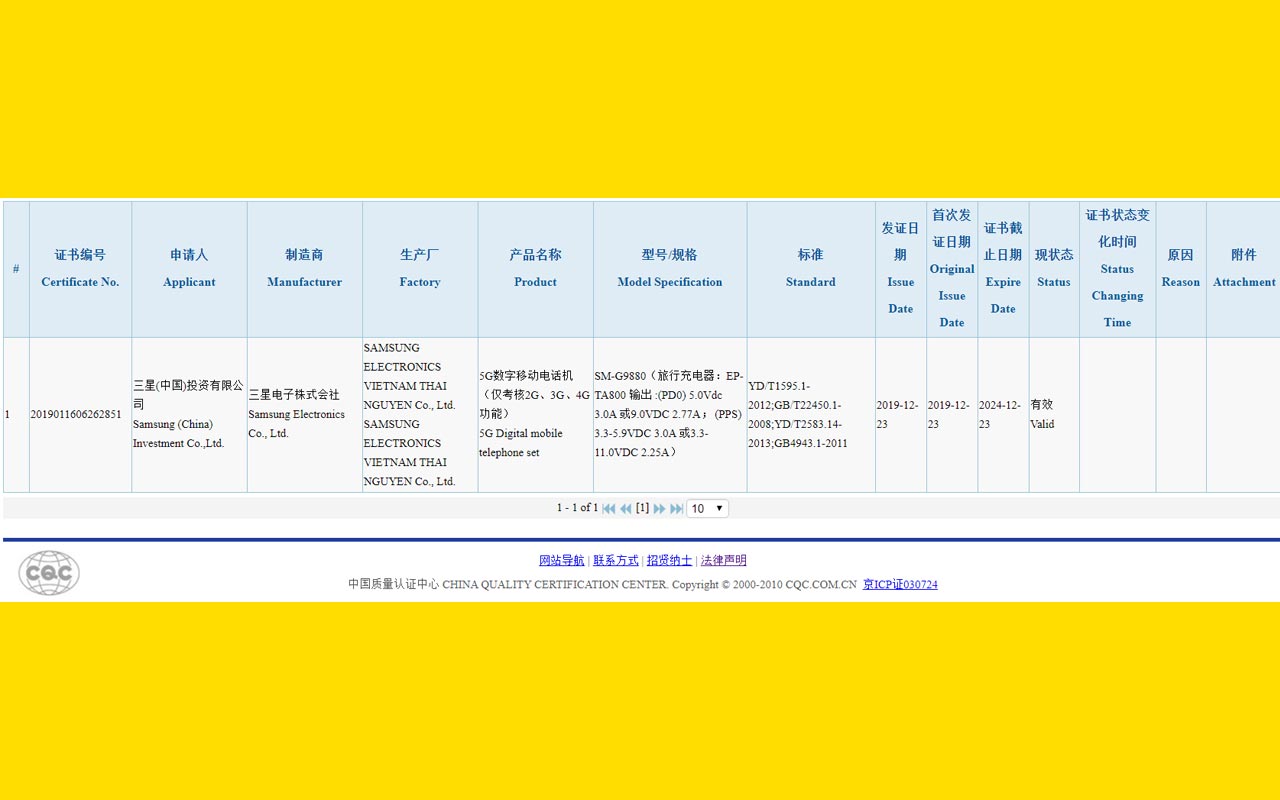Image resolution: width=1280 pixels, height=800 pixels.
Task: Click the CQC logo
Action: pos(48,573)
